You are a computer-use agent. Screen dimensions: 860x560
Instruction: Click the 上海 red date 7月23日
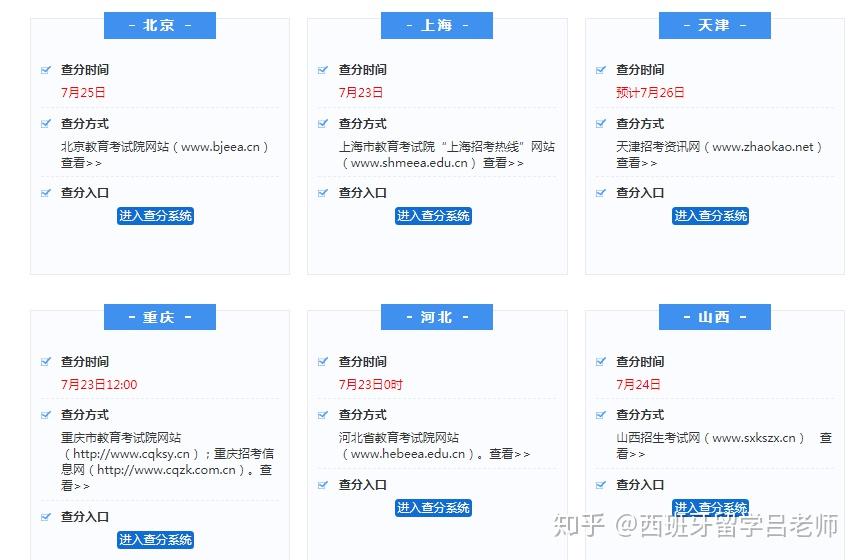coord(360,92)
